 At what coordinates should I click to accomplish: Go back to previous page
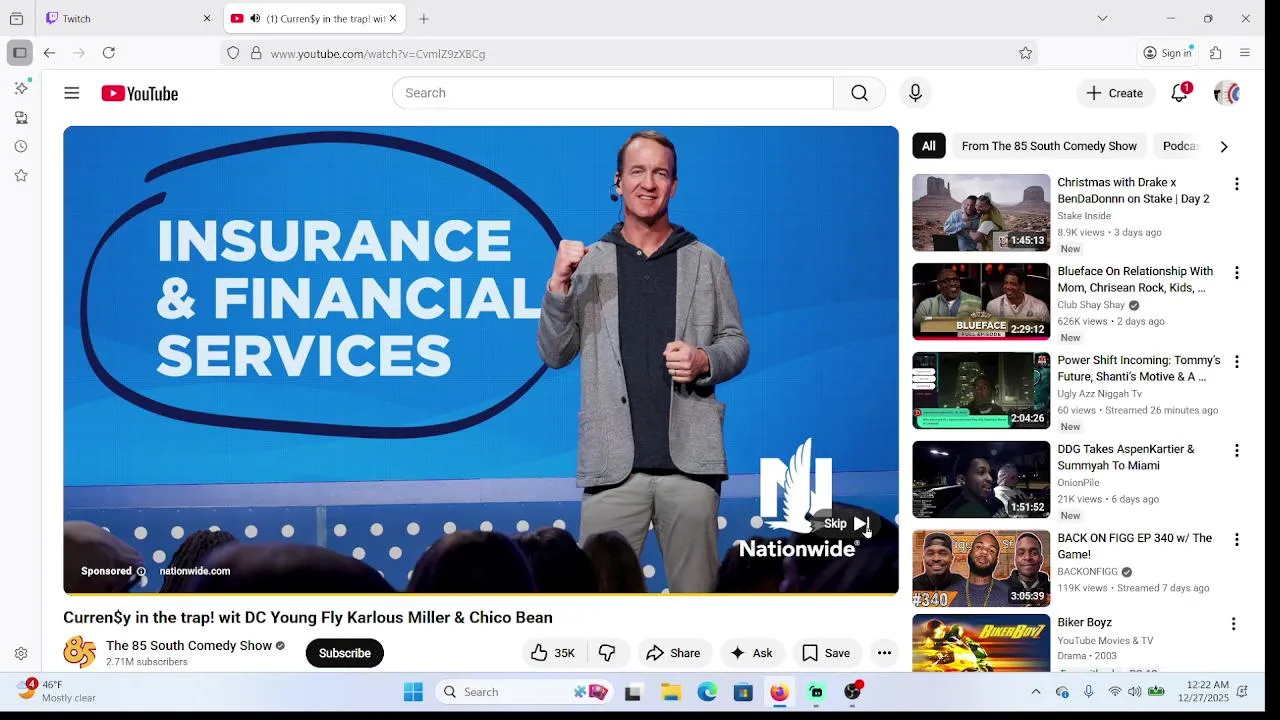tap(49, 53)
